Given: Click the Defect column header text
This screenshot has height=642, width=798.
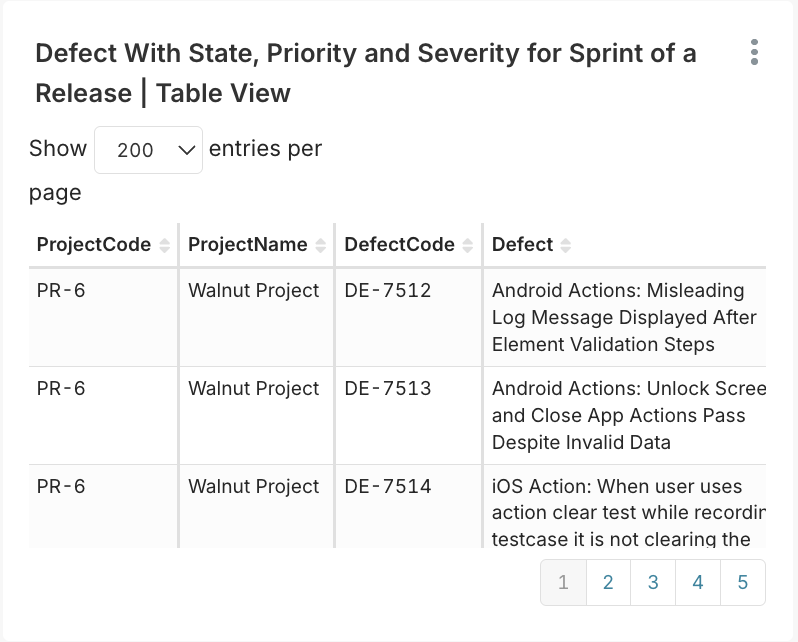Looking at the screenshot, I should (522, 245).
